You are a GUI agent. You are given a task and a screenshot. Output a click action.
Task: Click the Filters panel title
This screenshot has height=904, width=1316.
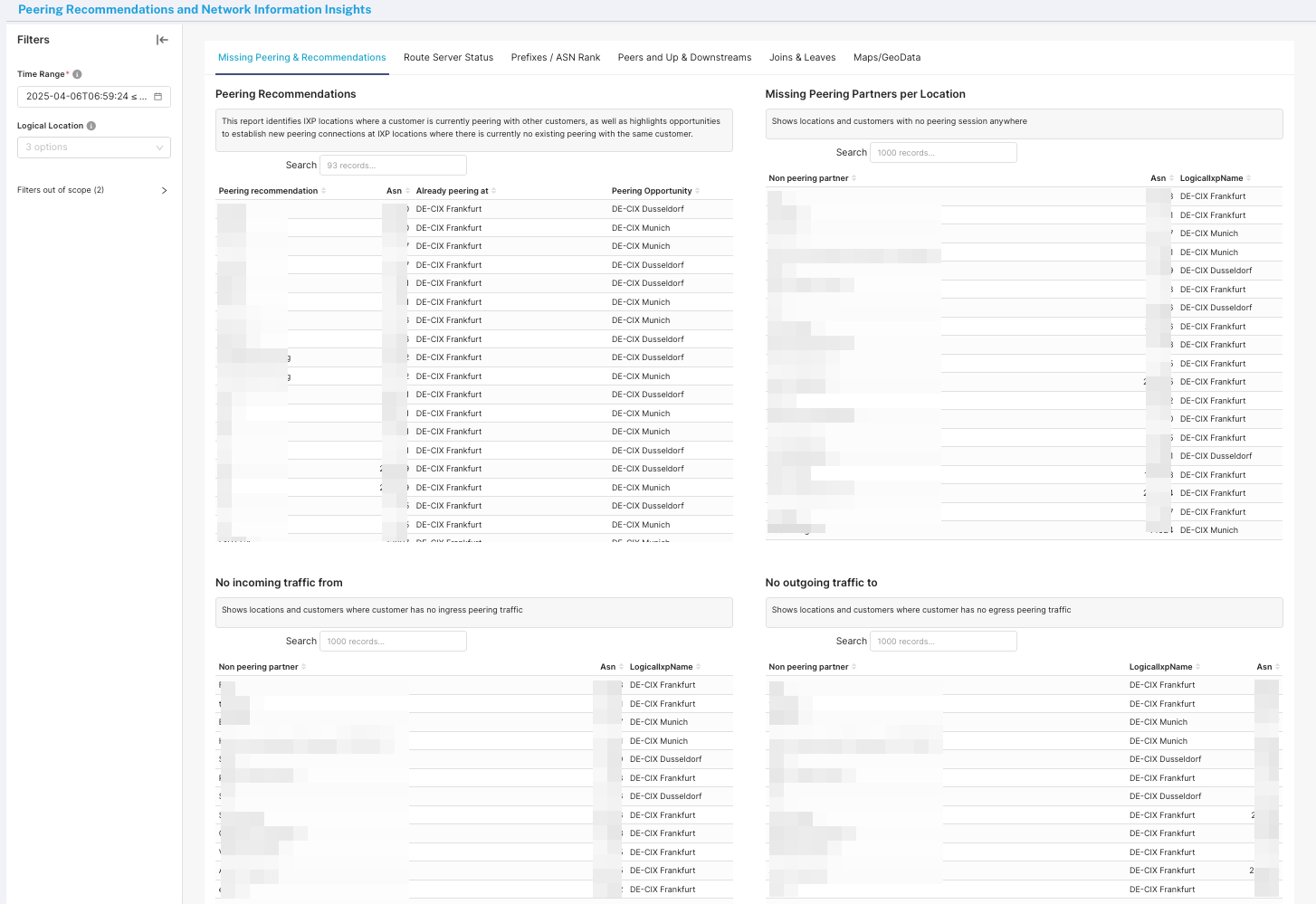(x=33, y=40)
